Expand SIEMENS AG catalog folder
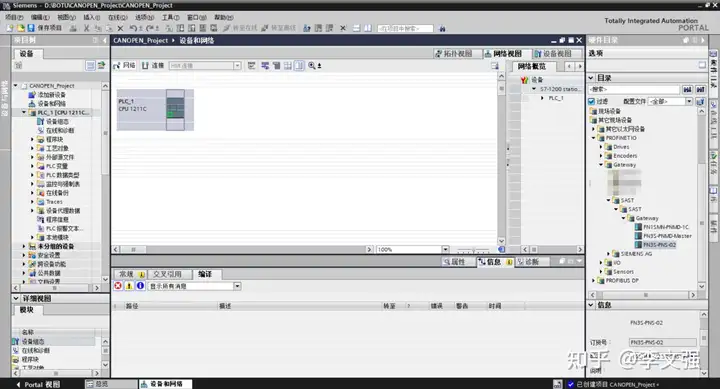Screen dimensions: 720x389 (x=608, y=254)
